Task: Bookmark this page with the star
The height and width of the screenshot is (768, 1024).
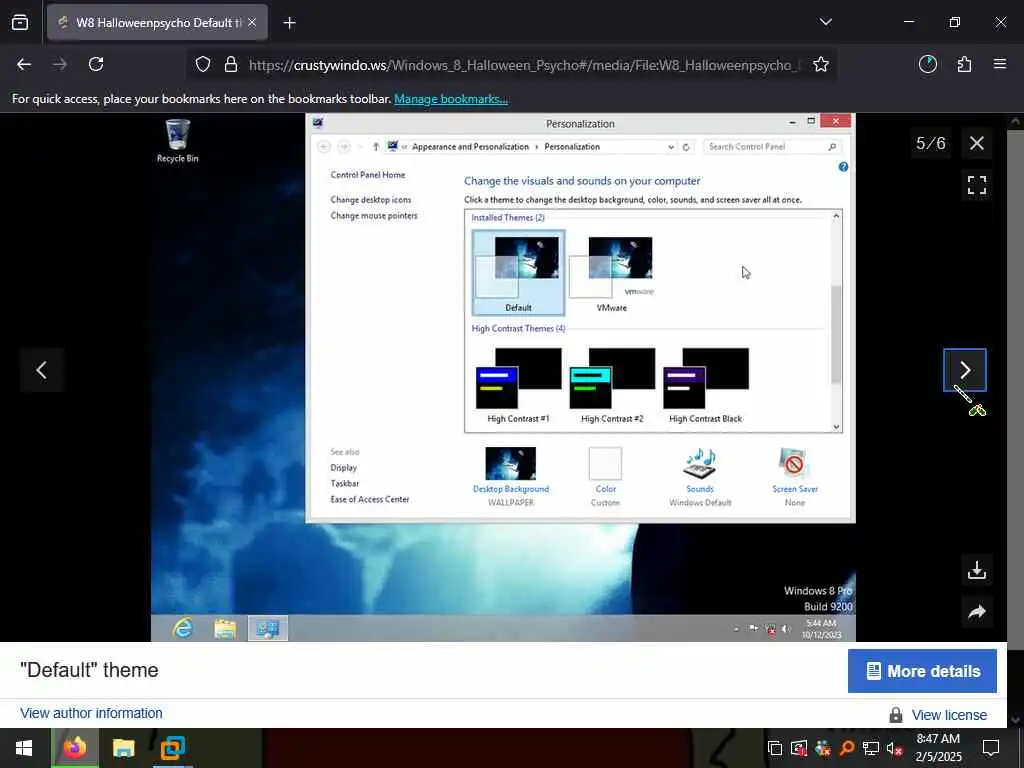Action: (x=821, y=64)
